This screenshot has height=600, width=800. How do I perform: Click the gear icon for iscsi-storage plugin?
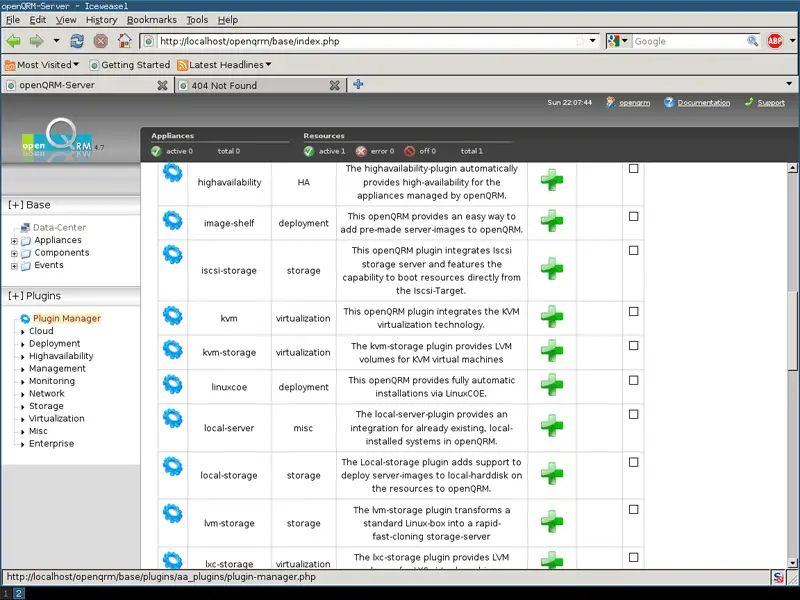(173, 254)
